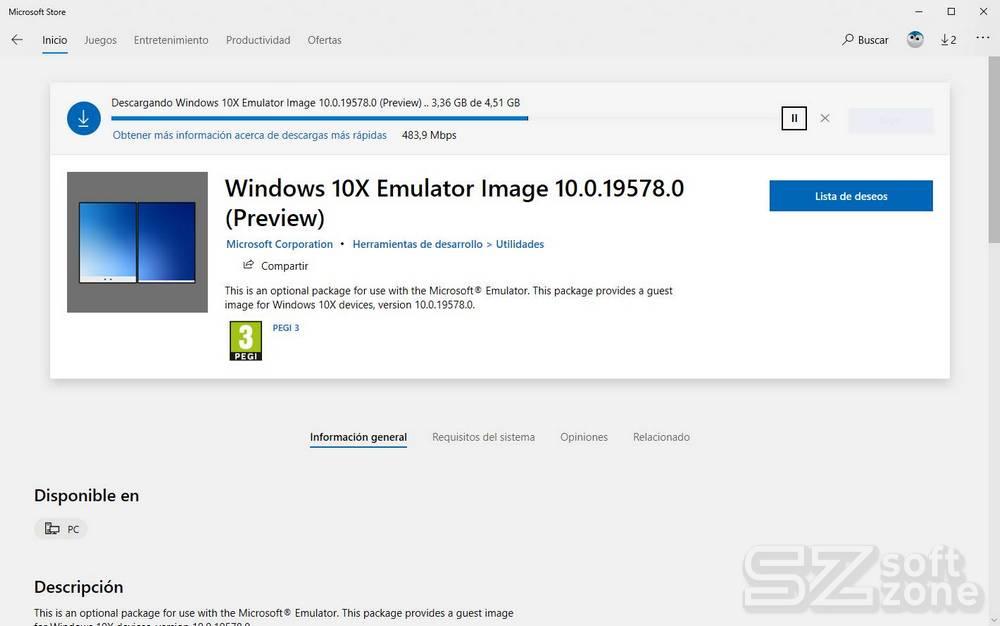Maximize the Microsoft Store window
The height and width of the screenshot is (626, 1000).
pos(951,11)
